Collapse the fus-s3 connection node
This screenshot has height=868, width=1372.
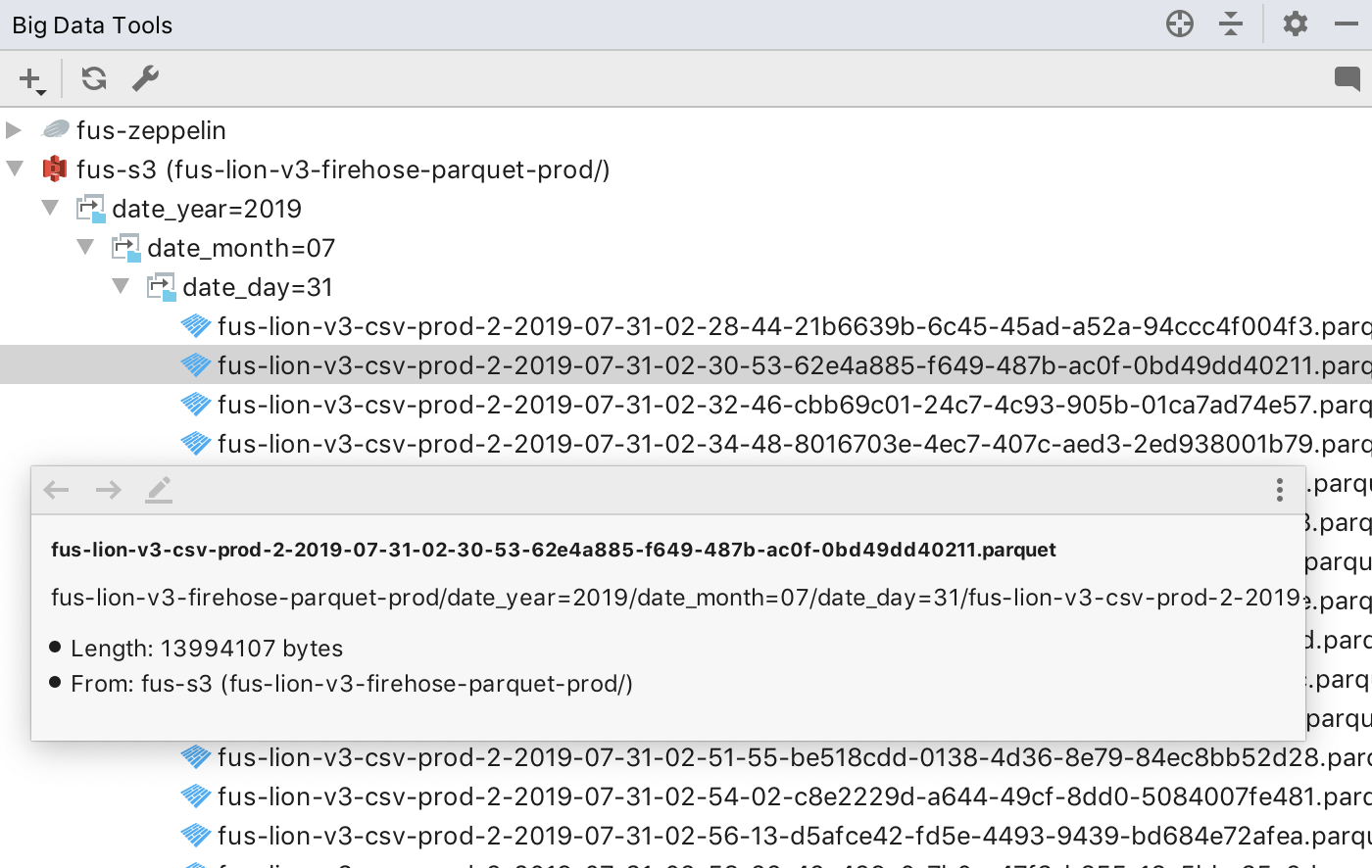tap(15, 169)
